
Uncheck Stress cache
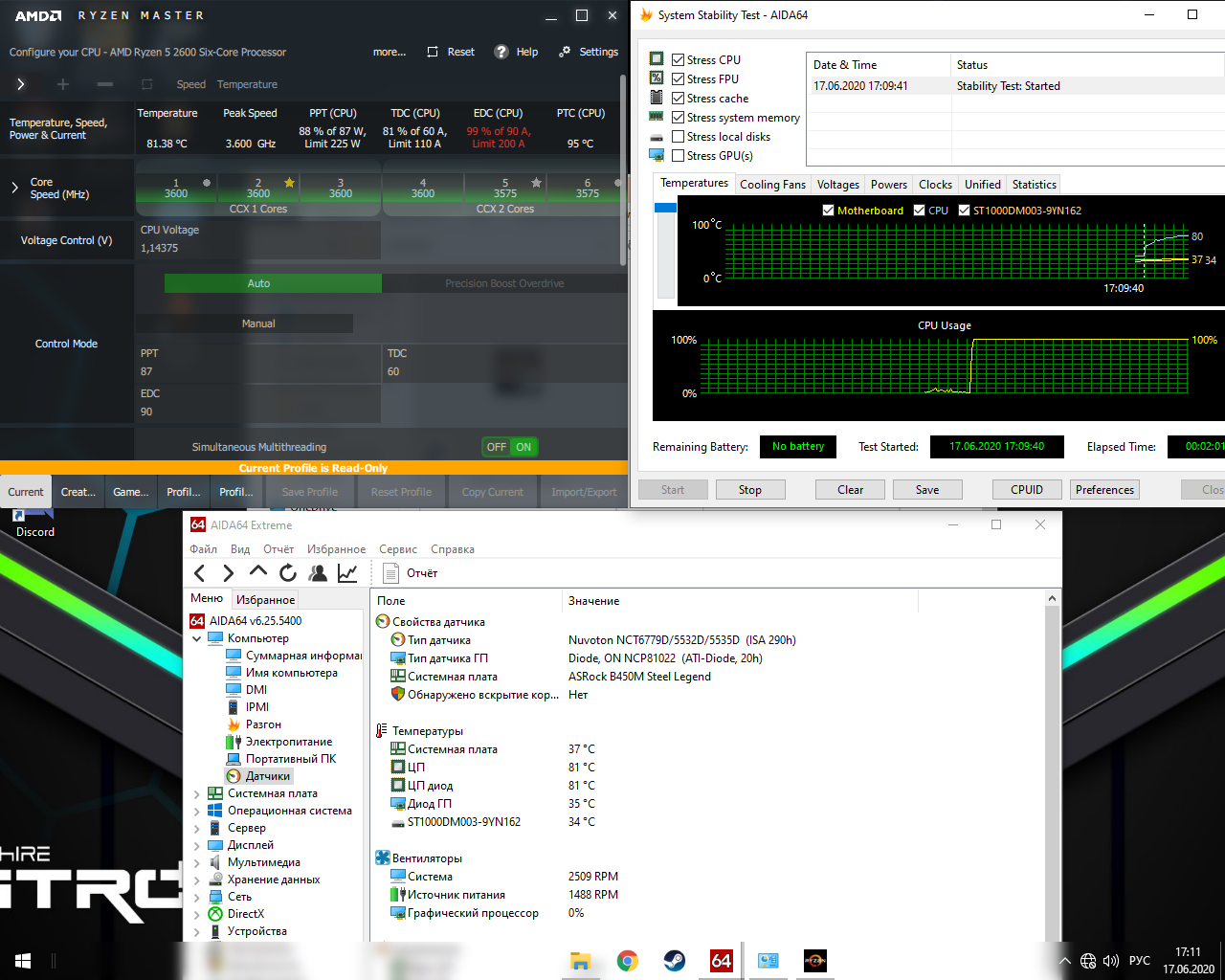pos(678,98)
